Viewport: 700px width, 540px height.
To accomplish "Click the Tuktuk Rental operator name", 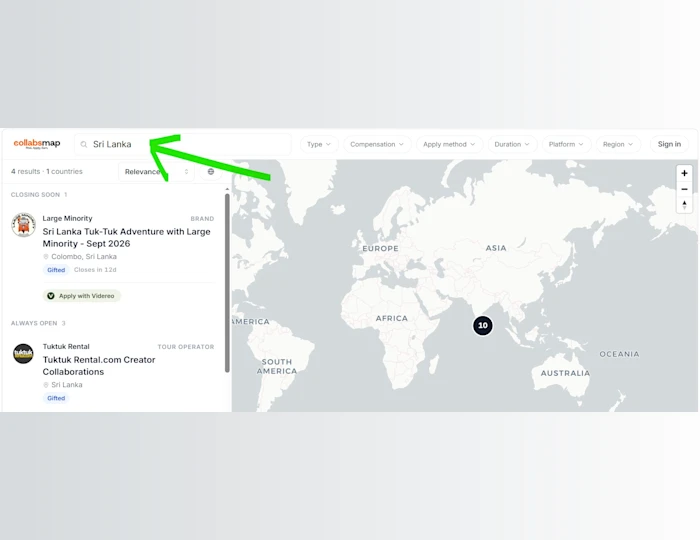I will click(x=66, y=346).
